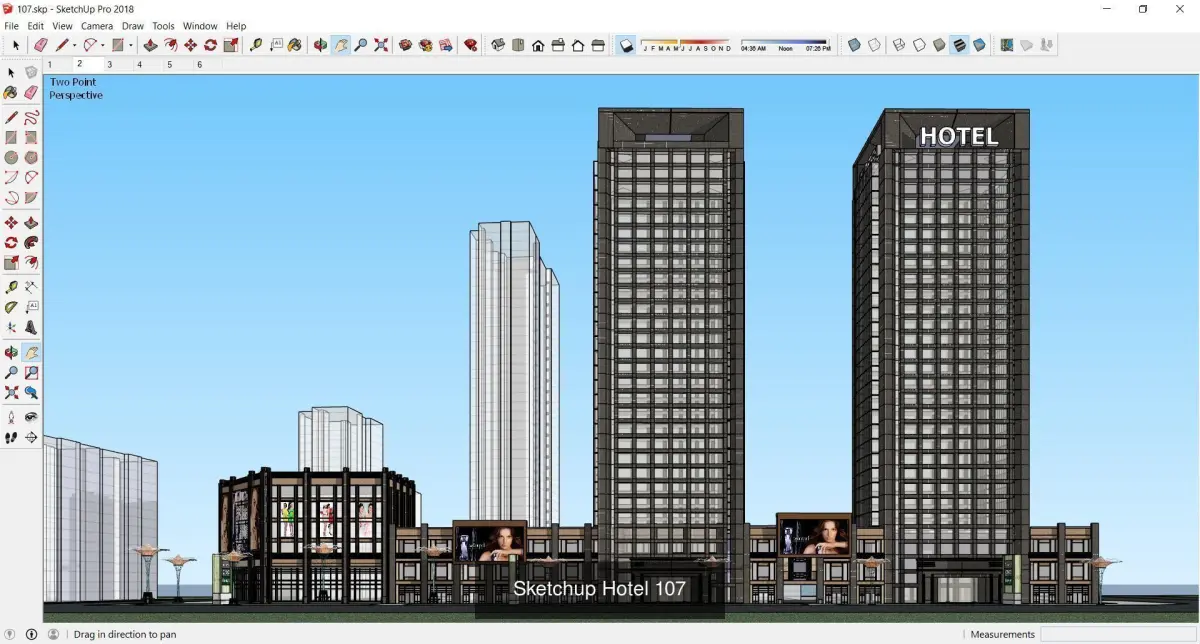Toggle Back Edges style
This screenshot has height=644, width=1200.
(874, 45)
